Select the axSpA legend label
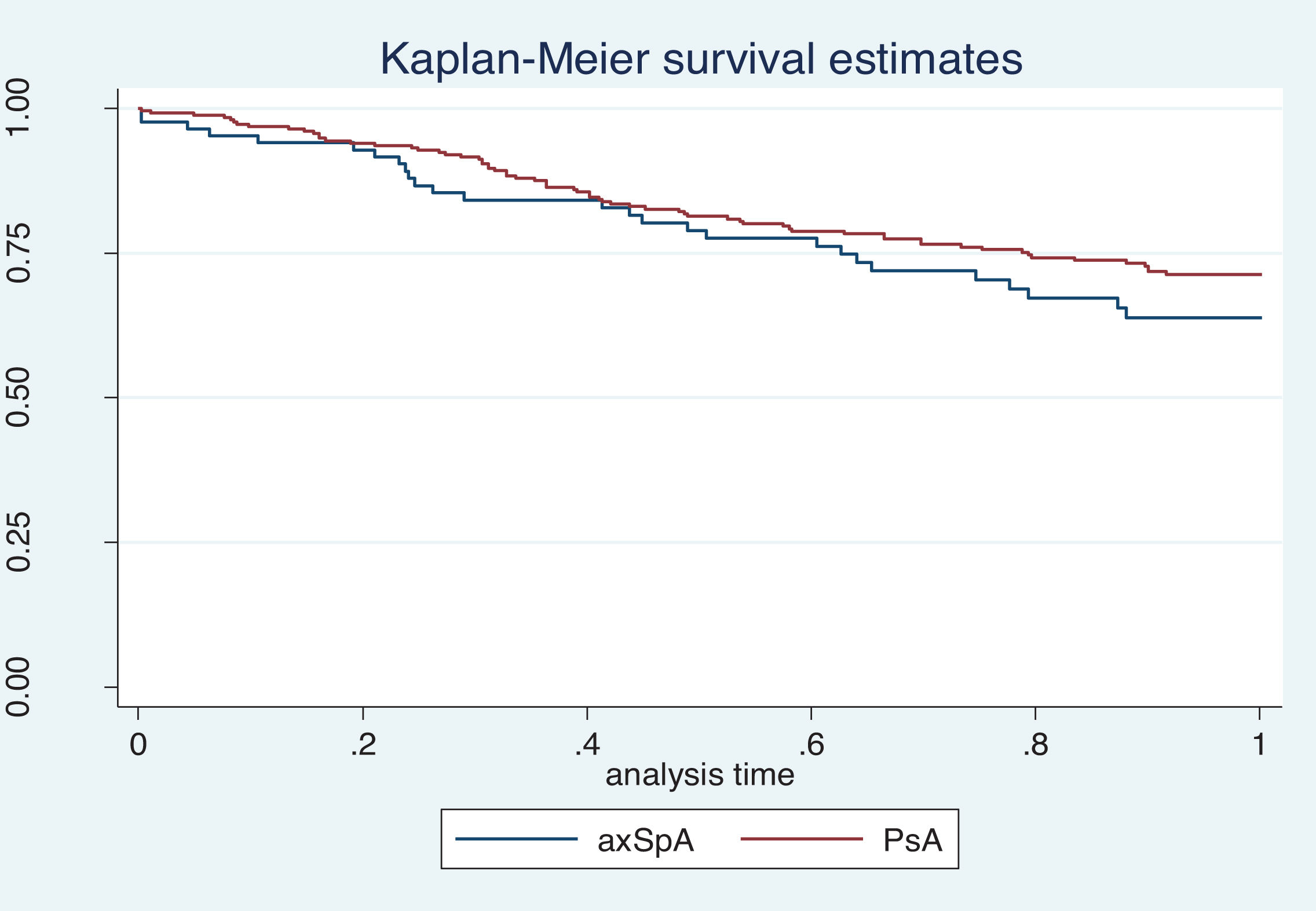Image resolution: width=1316 pixels, height=911 pixels. click(x=645, y=840)
